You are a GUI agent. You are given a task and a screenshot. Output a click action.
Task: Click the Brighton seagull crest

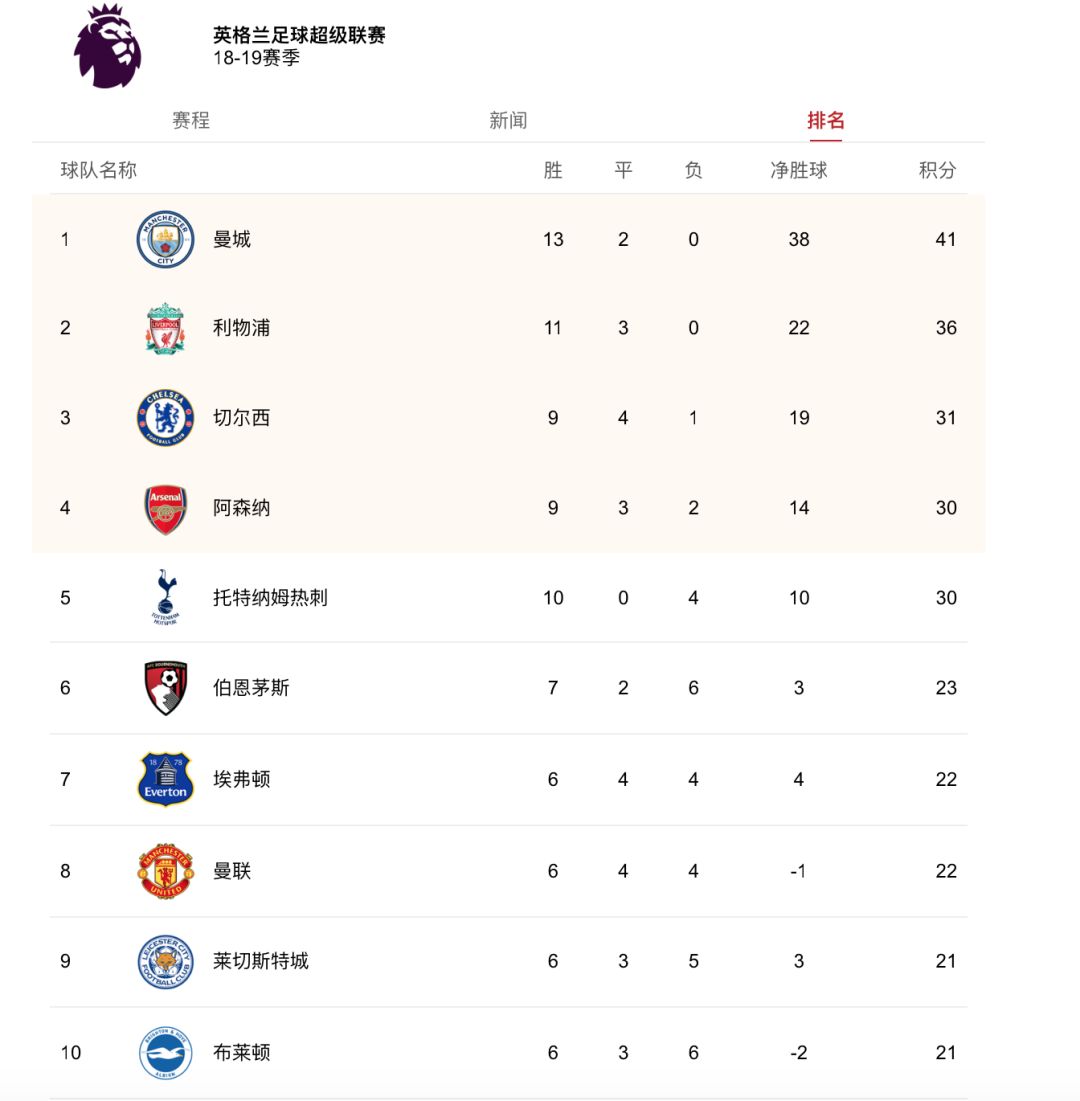165,1053
